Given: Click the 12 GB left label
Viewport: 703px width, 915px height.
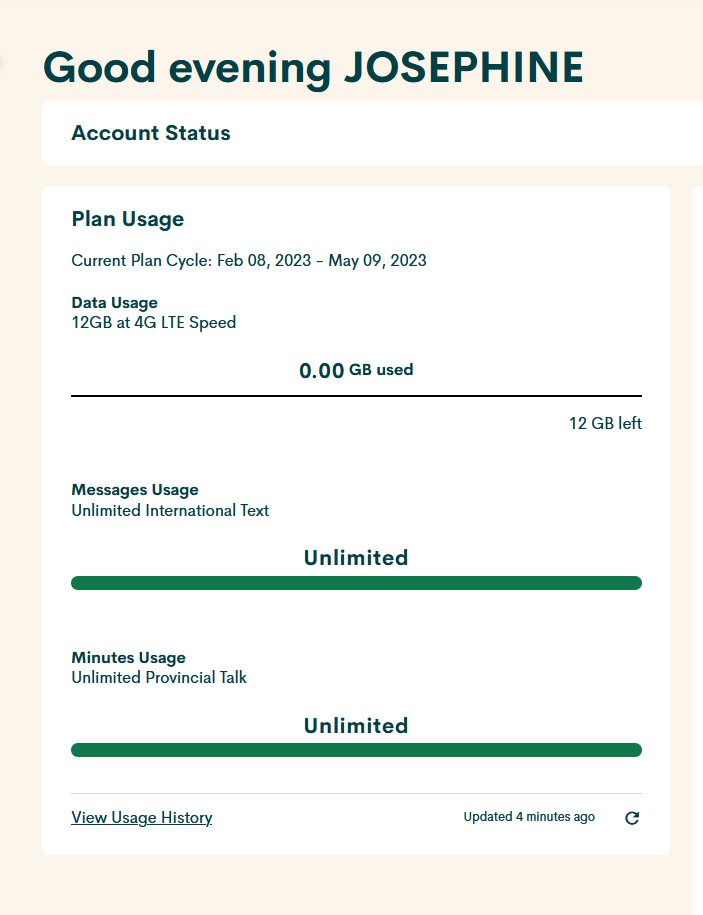Looking at the screenshot, I should (x=604, y=423).
